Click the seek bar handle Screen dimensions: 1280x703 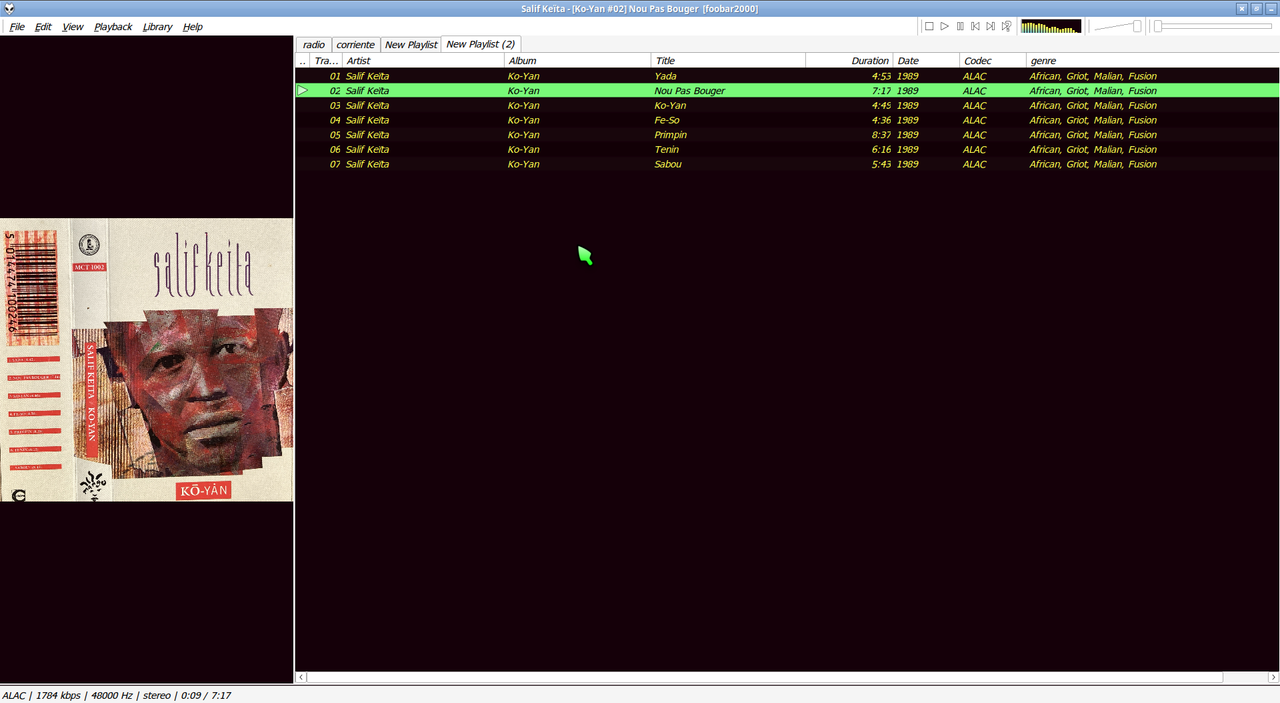pos(1158,26)
